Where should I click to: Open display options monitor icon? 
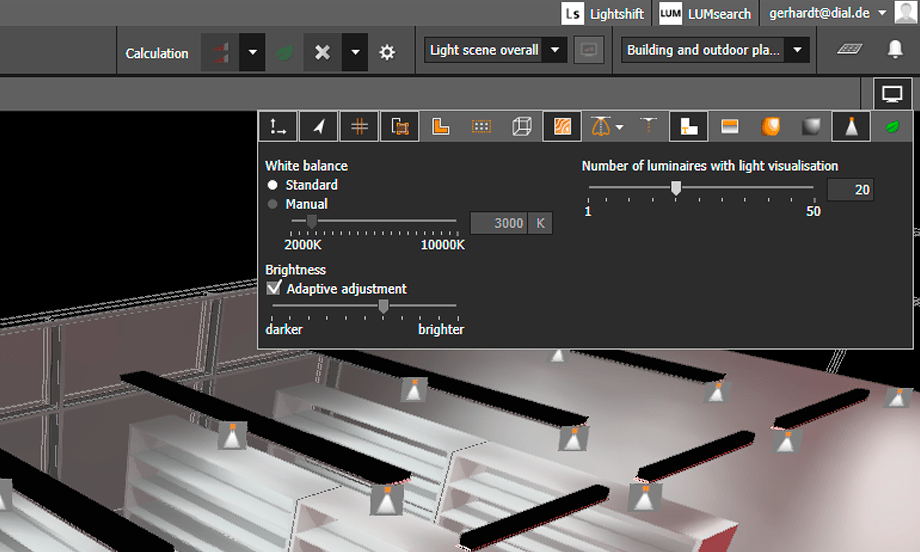pos(892,95)
